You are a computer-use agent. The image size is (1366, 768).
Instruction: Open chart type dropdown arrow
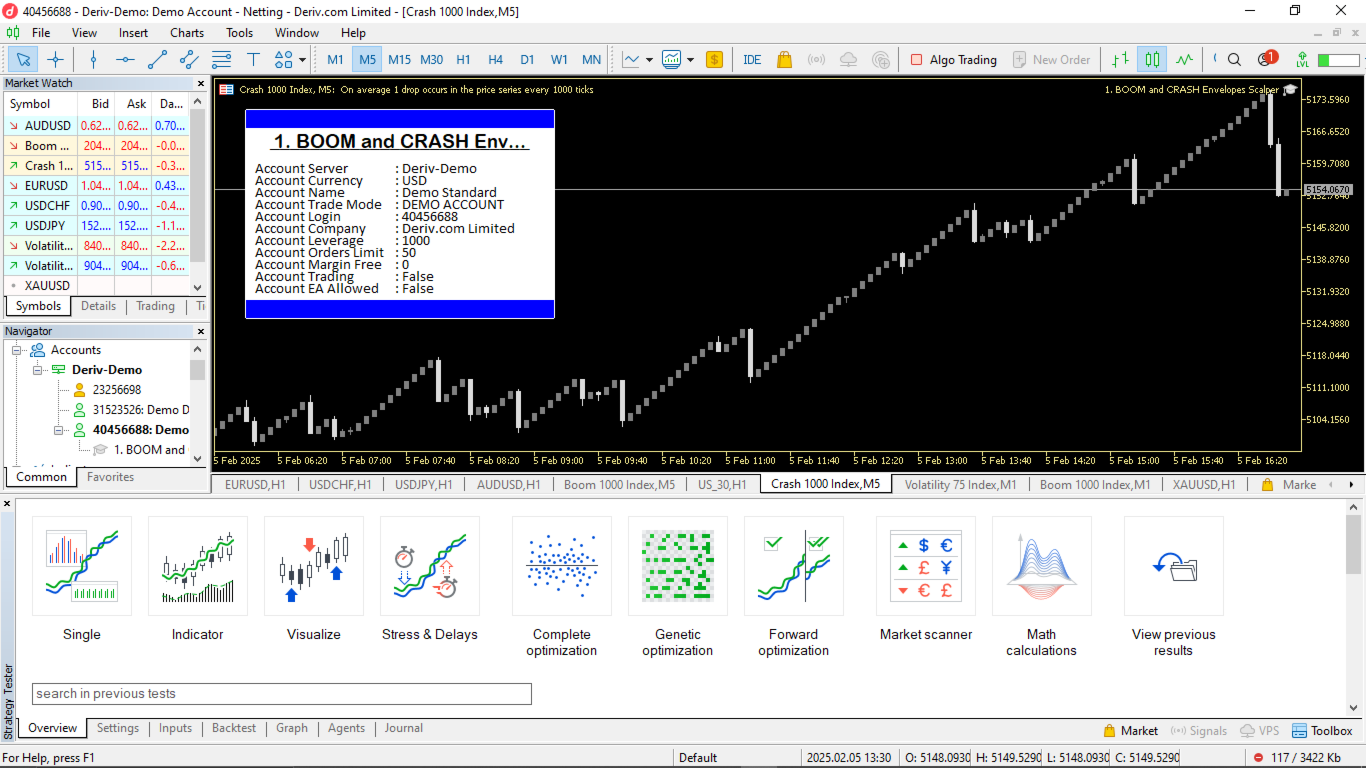[649, 60]
